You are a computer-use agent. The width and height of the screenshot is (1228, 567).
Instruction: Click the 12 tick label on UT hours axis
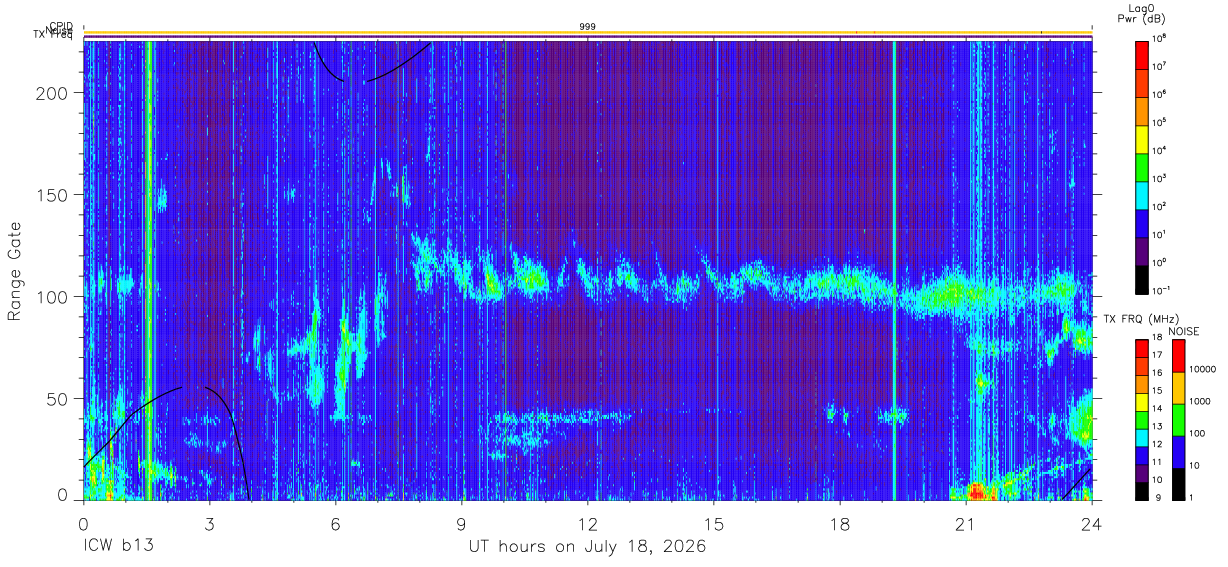(587, 522)
